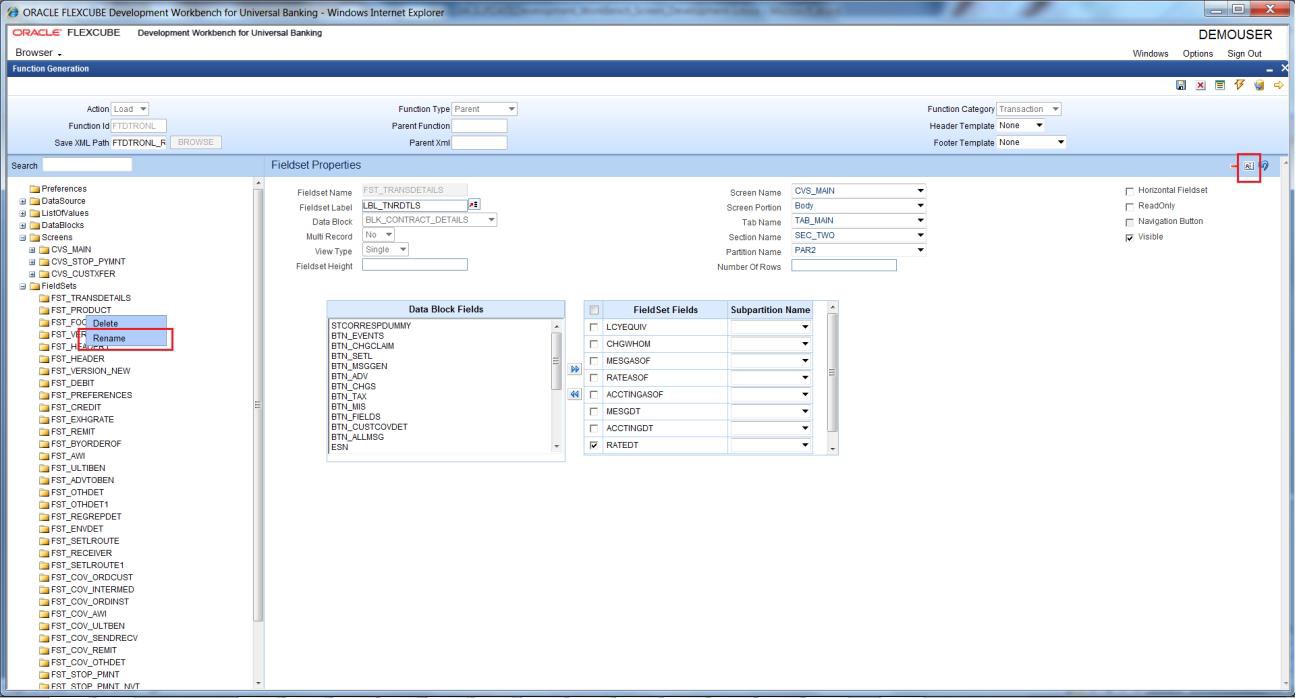Move fields left with double-arrow icon
This screenshot has width=1296, height=699.
[574, 394]
